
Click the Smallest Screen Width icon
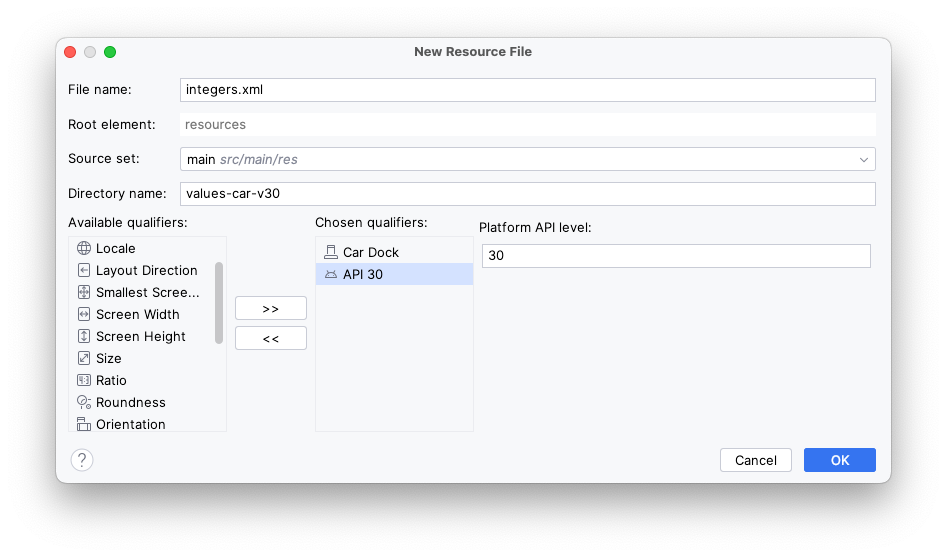click(x=84, y=292)
